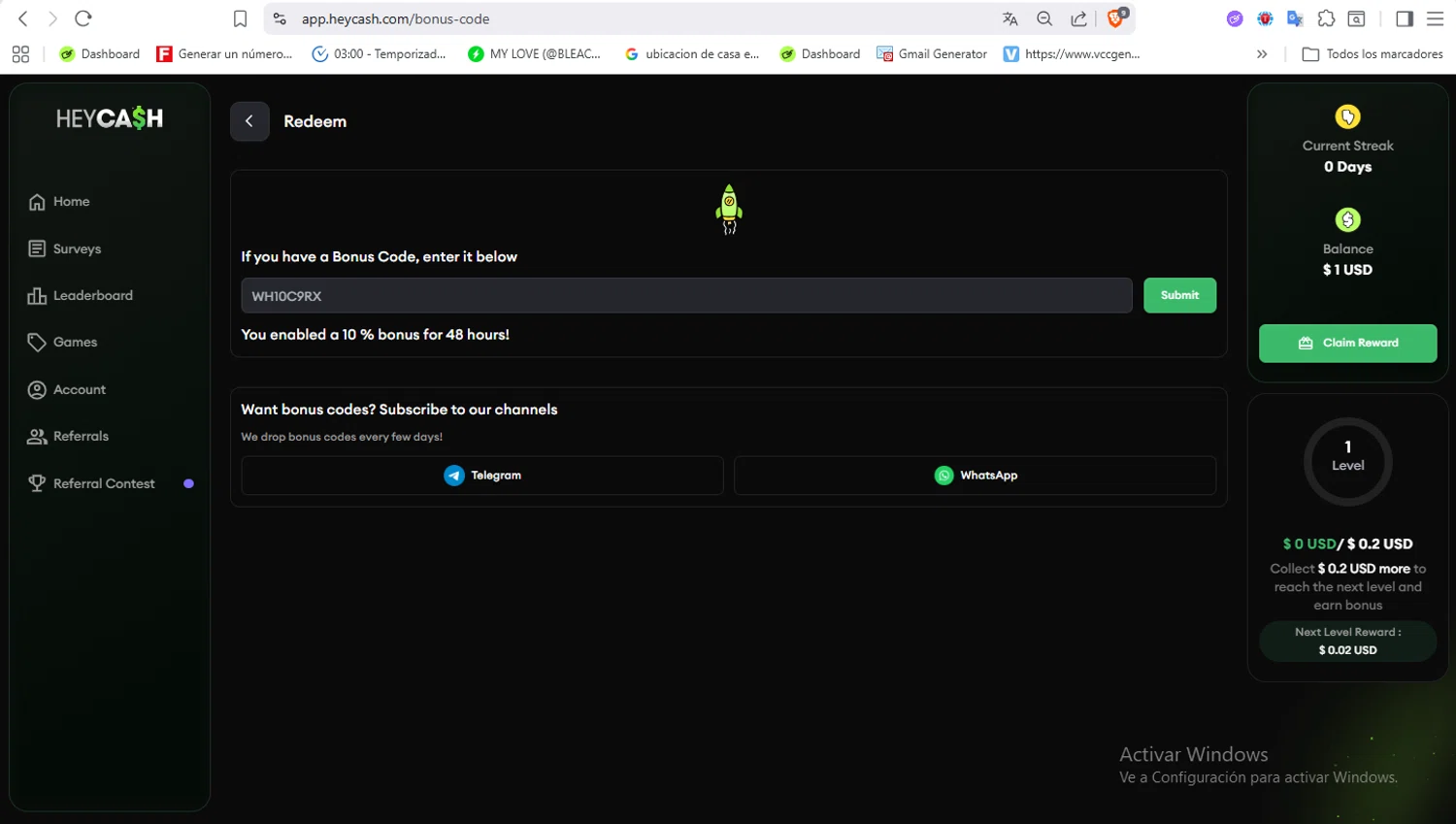Open the site information icon in address bar
Image resolution: width=1456 pixels, height=824 pixels.
pos(280,18)
